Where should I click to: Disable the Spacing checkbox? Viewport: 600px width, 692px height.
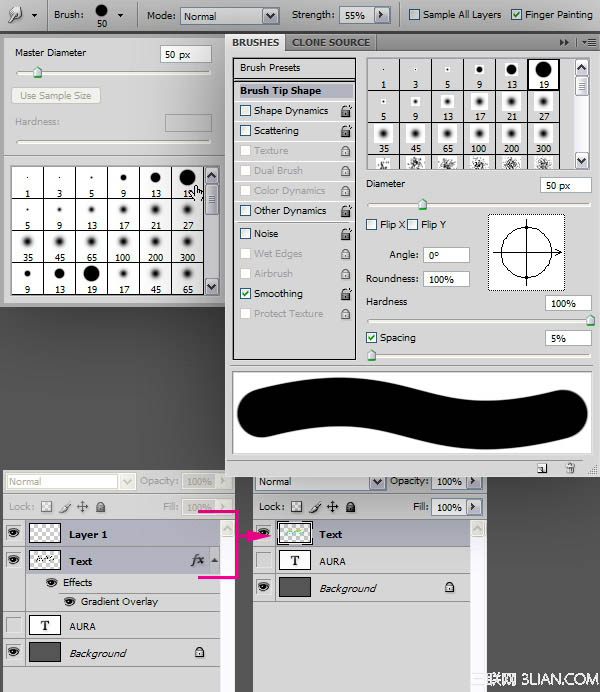click(x=371, y=338)
